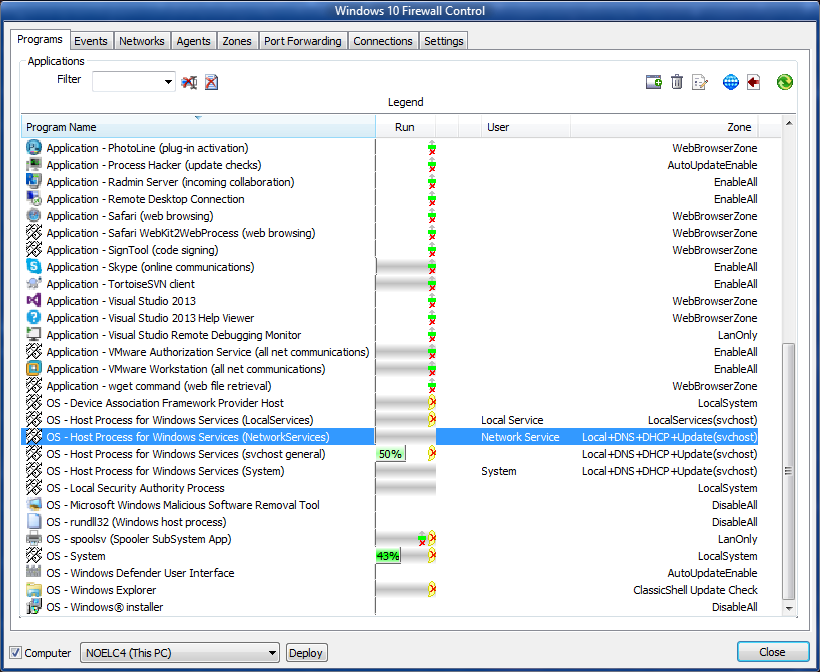The height and width of the screenshot is (672, 820).
Task: Click the 50% run bar for svchost general
Action: (x=391, y=454)
